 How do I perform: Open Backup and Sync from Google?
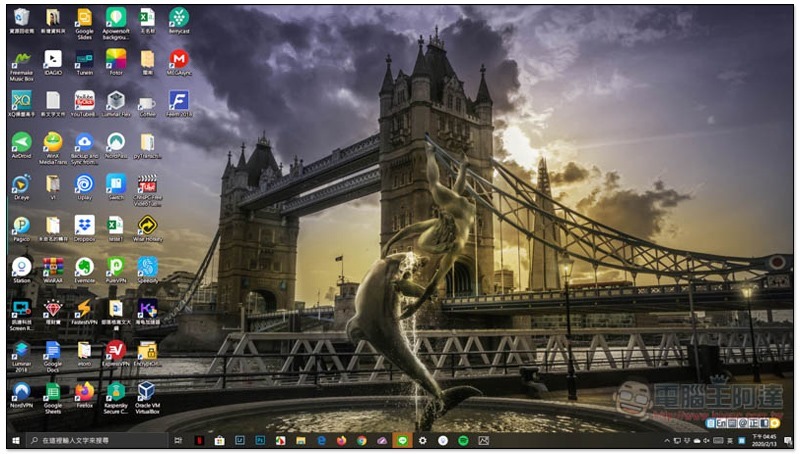(x=84, y=148)
